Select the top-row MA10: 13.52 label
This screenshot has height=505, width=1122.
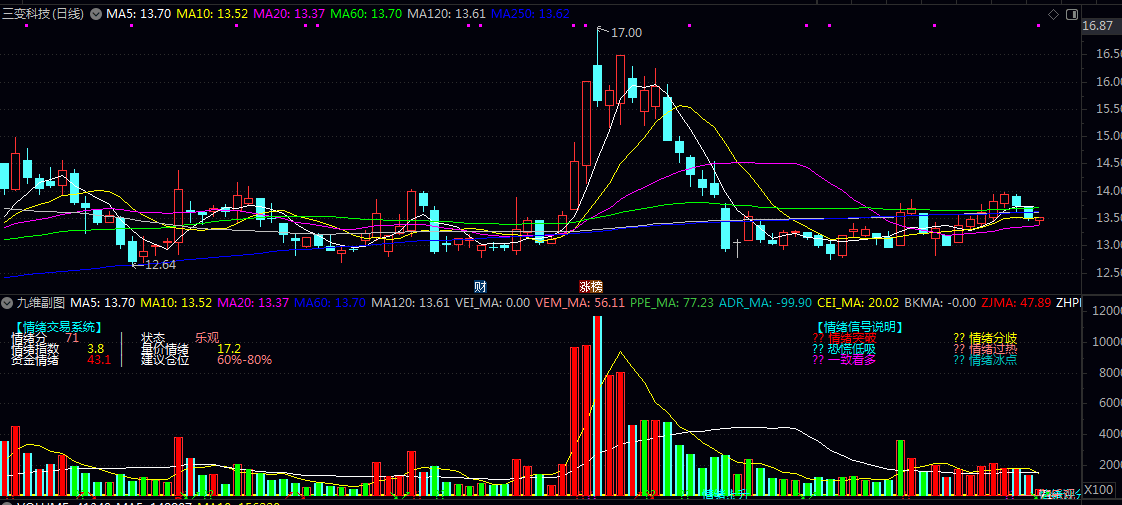point(211,14)
